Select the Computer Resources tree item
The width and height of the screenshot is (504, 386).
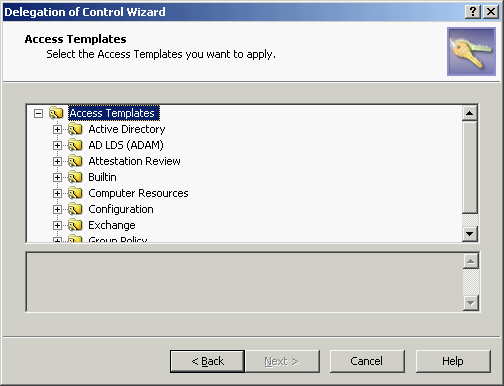click(138, 193)
